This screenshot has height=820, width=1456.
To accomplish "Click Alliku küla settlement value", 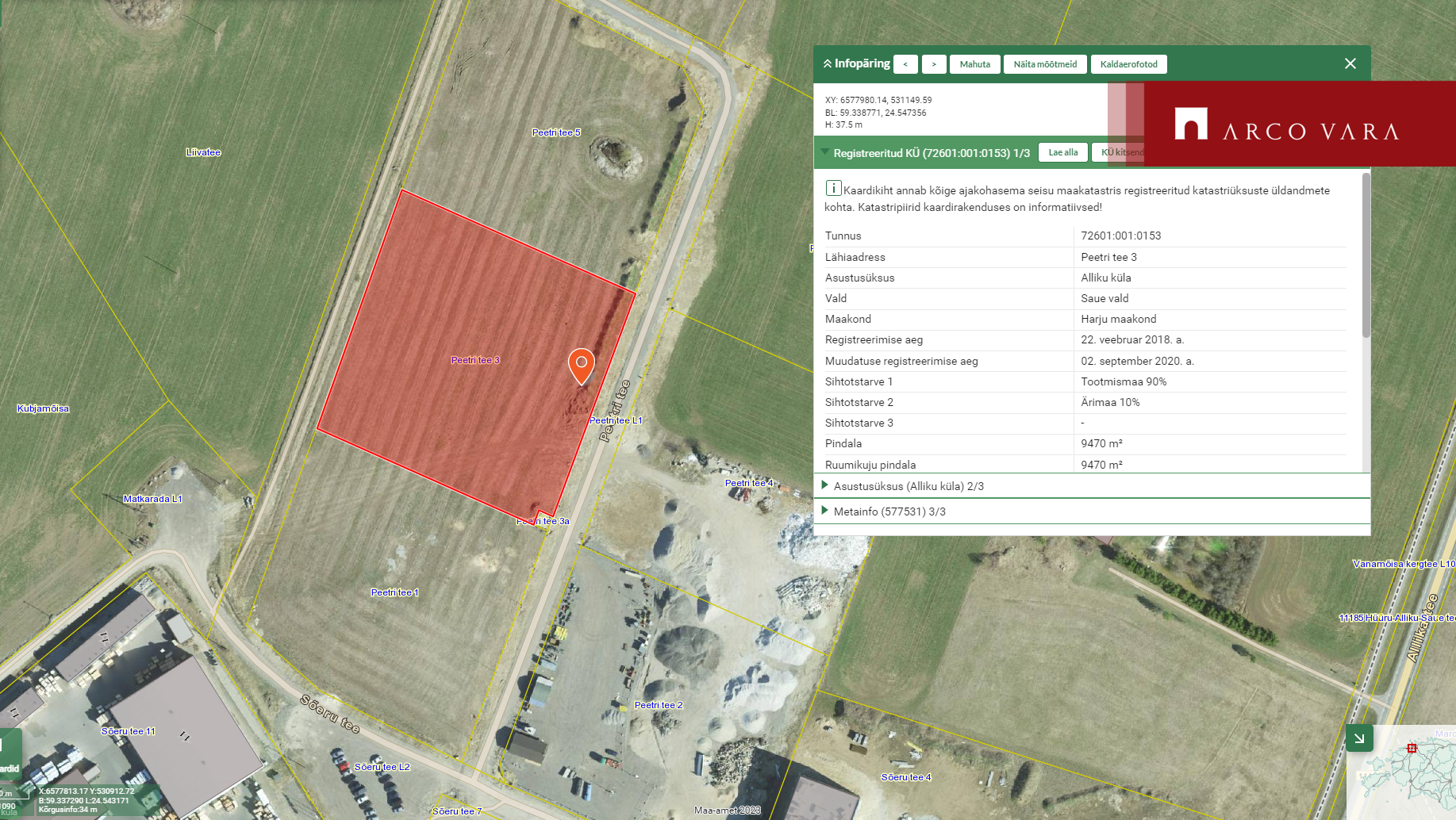I will [x=1105, y=278].
